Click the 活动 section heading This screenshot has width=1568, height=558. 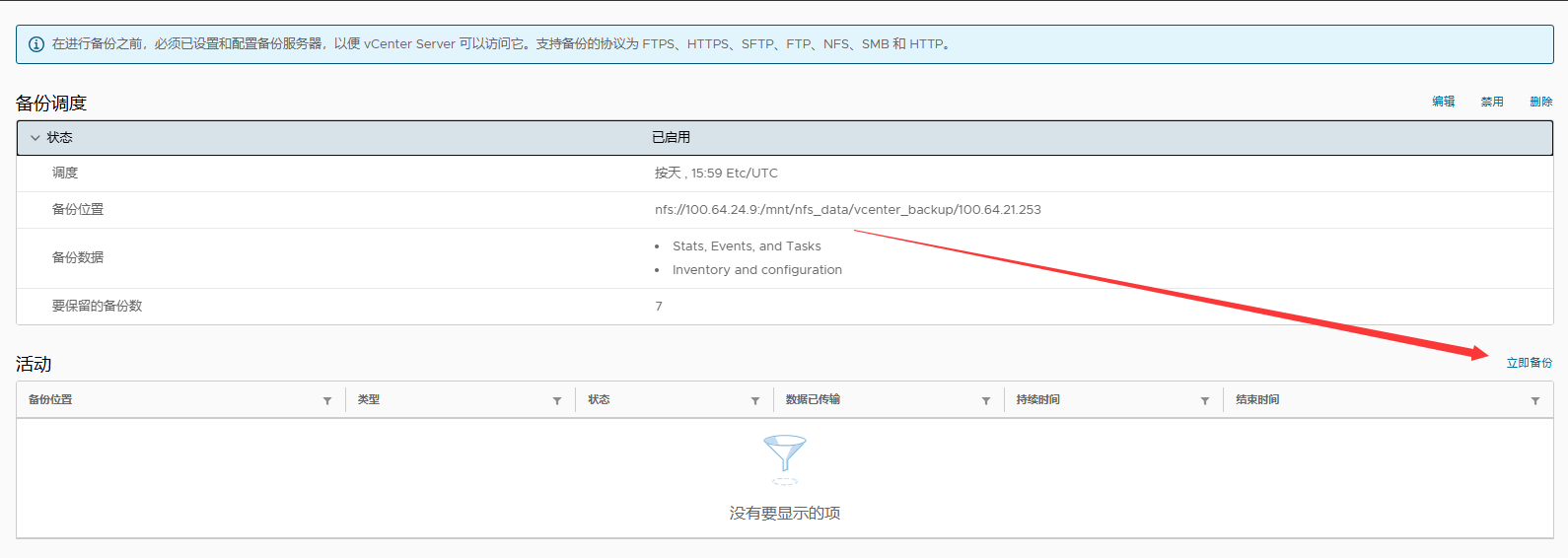(x=34, y=365)
